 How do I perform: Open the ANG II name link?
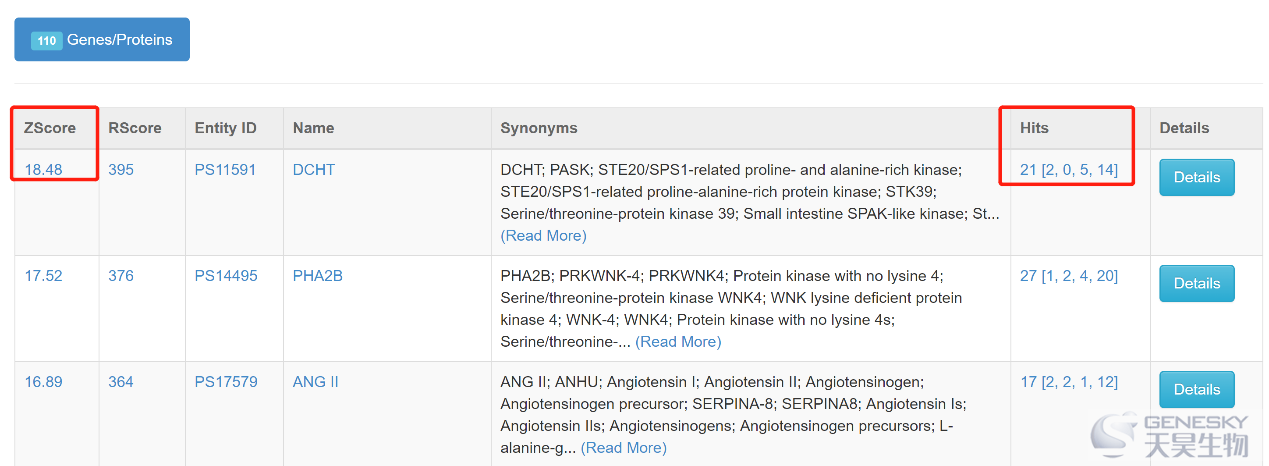click(x=316, y=382)
